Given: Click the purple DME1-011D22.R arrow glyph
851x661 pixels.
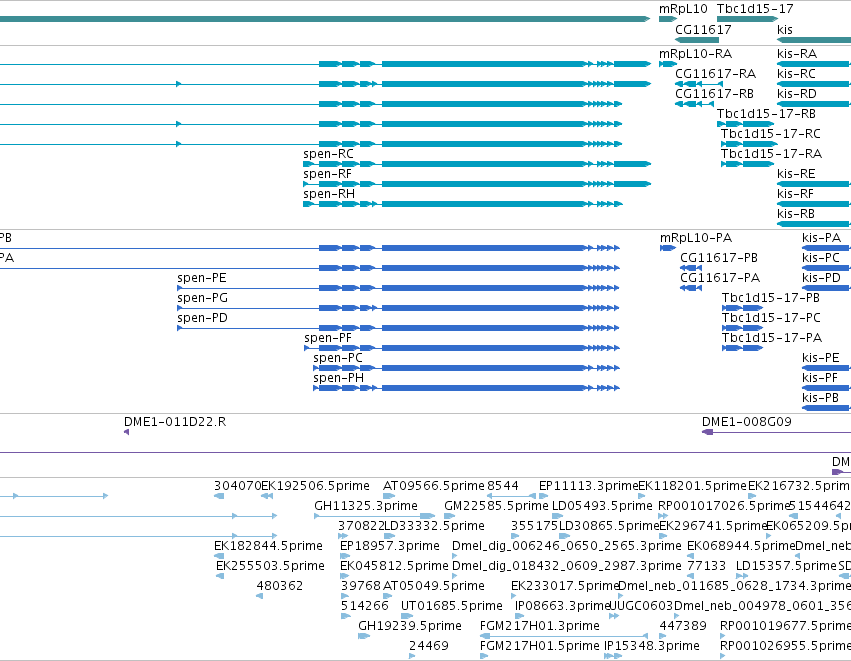Looking at the screenshot, I should [x=126, y=432].
